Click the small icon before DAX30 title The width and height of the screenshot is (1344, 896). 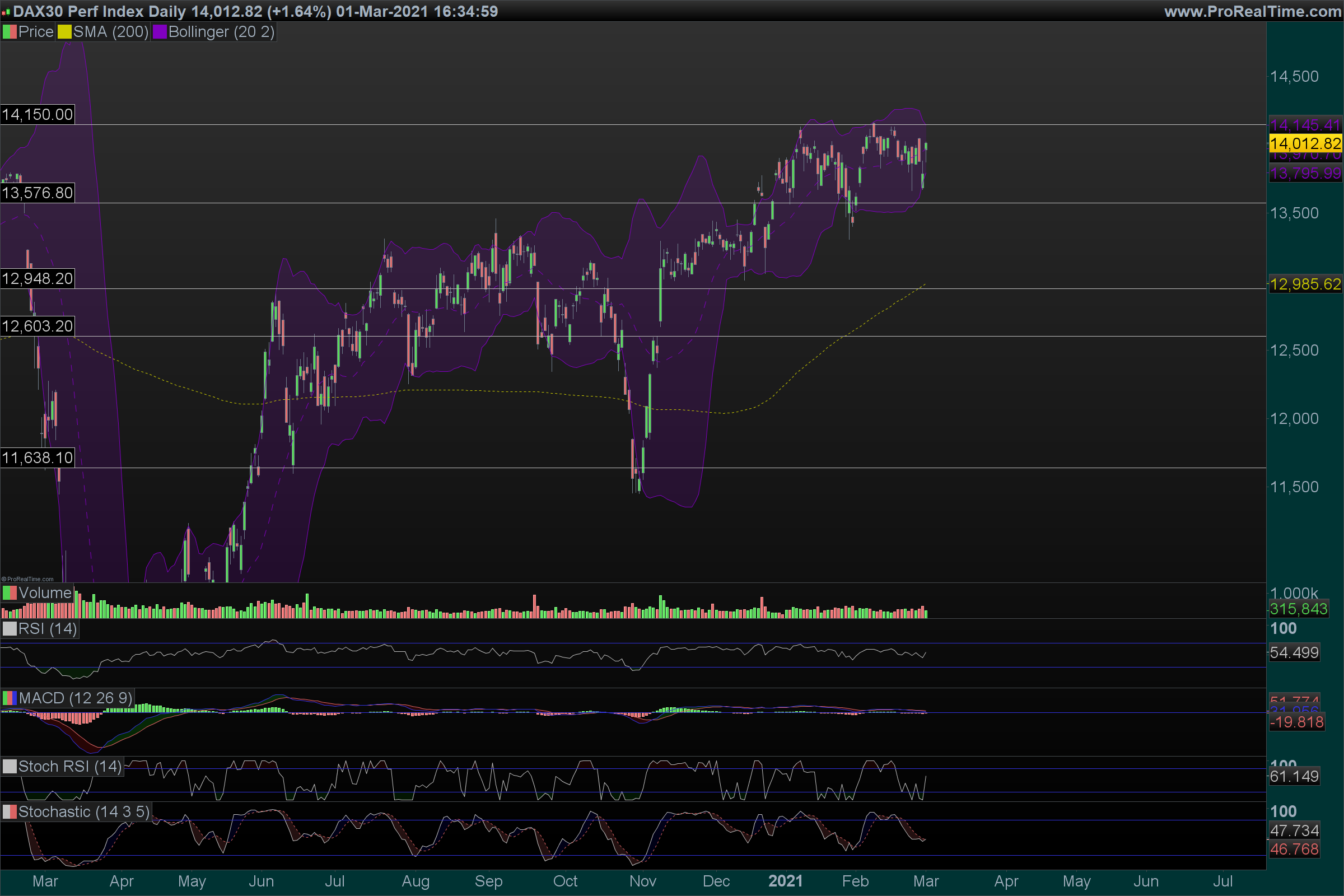6,12
